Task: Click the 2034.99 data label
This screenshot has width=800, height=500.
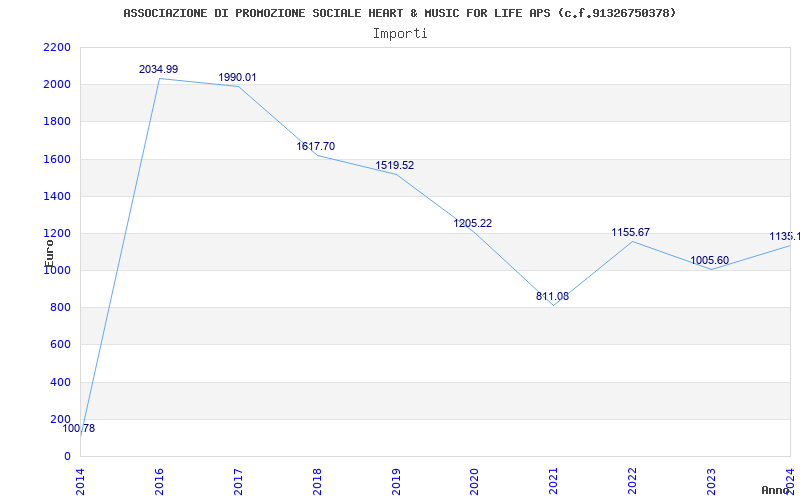Action: coord(159,69)
